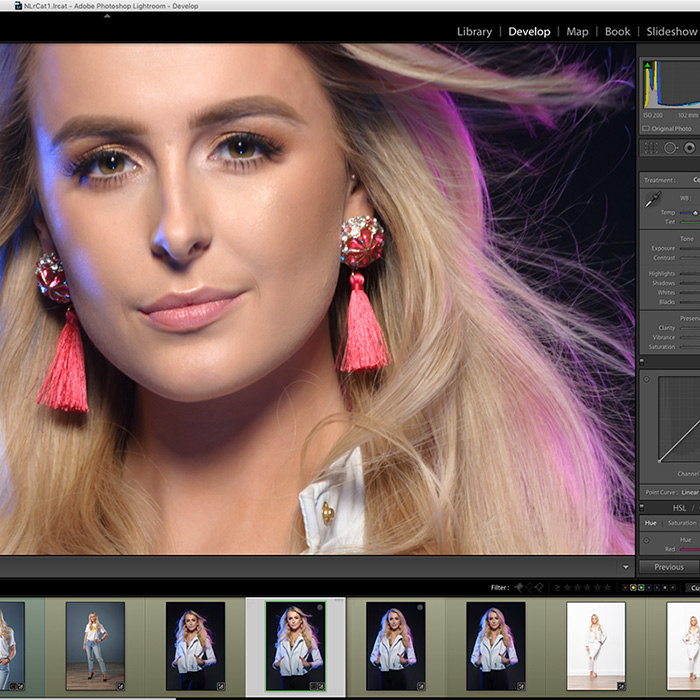This screenshot has height=700, width=700.
Task: Select the first white backdrop full-body thumbnail
Action: coord(596,646)
